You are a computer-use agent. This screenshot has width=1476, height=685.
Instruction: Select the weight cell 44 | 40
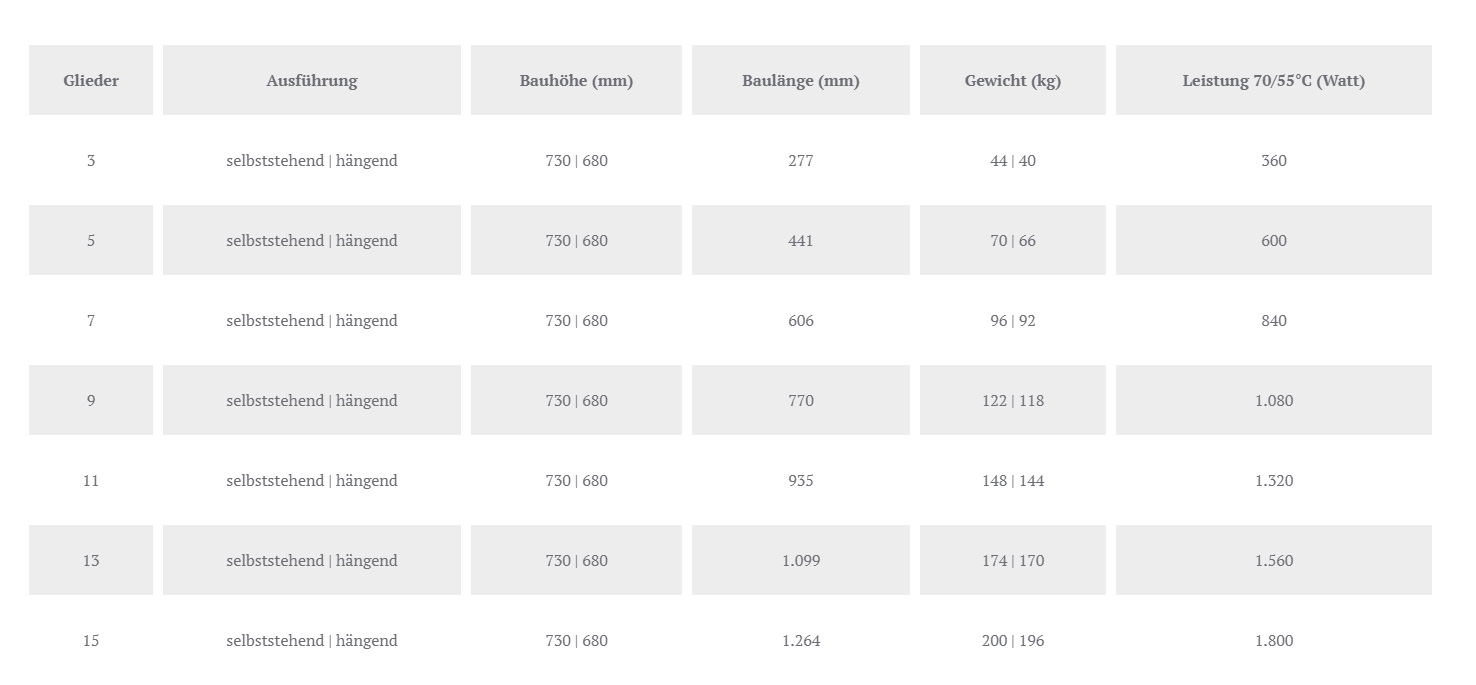tap(1013, 161)
